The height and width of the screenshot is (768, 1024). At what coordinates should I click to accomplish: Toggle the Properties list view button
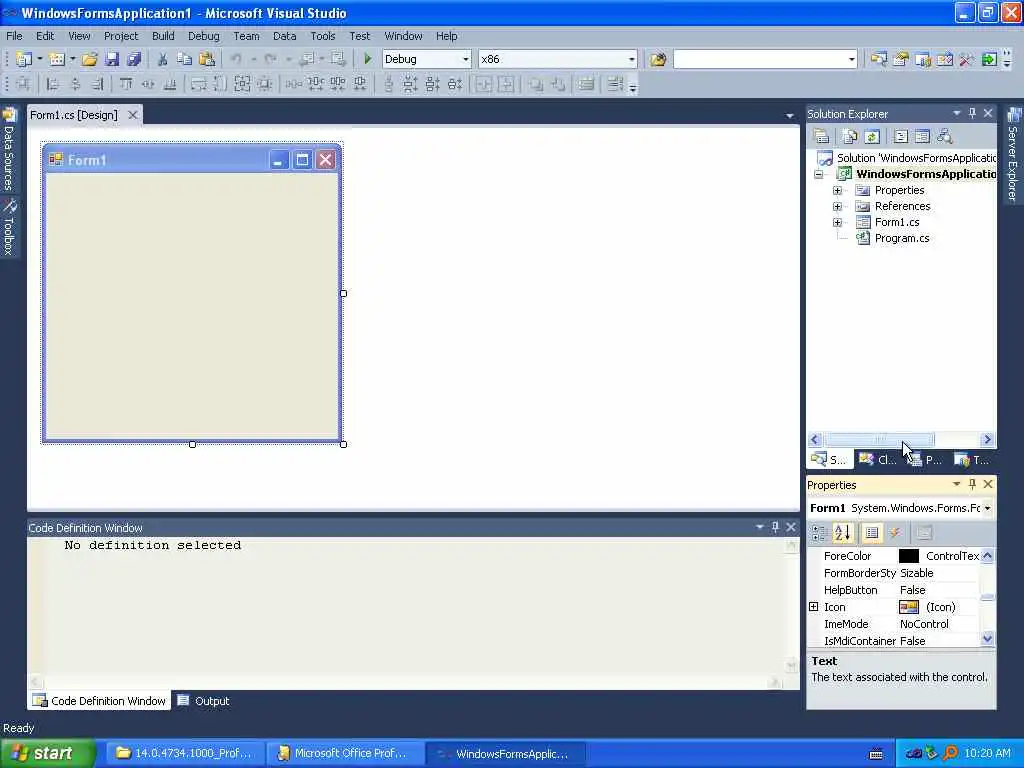coord(872,533)
